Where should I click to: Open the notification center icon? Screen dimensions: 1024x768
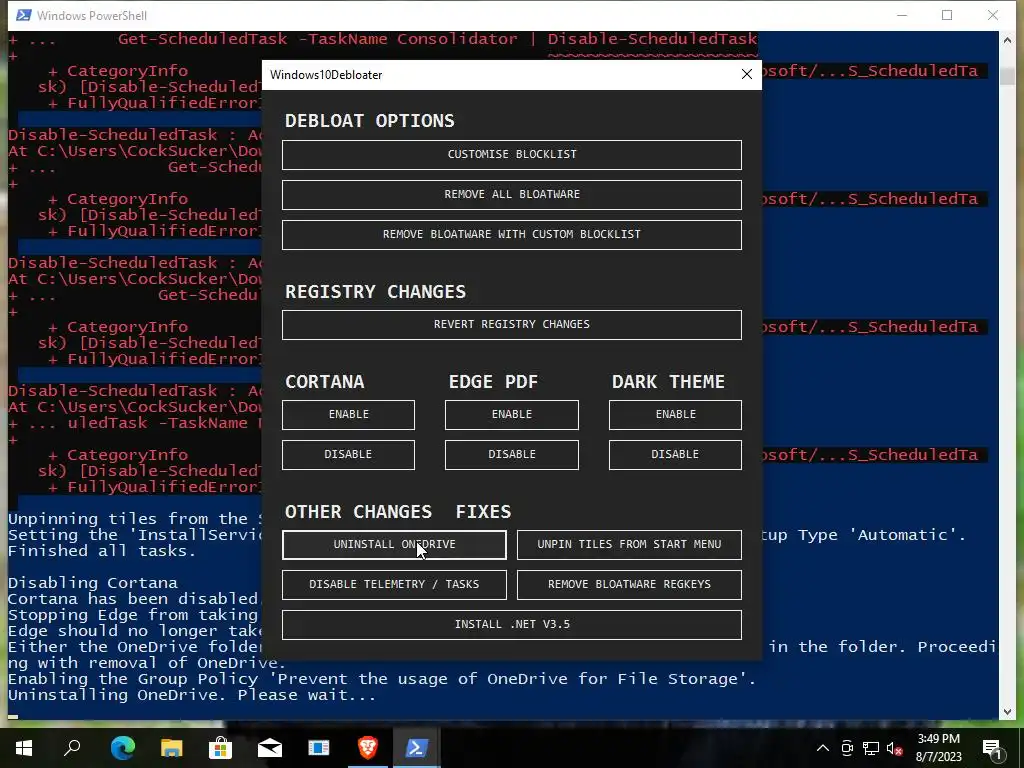pos(991,748)
